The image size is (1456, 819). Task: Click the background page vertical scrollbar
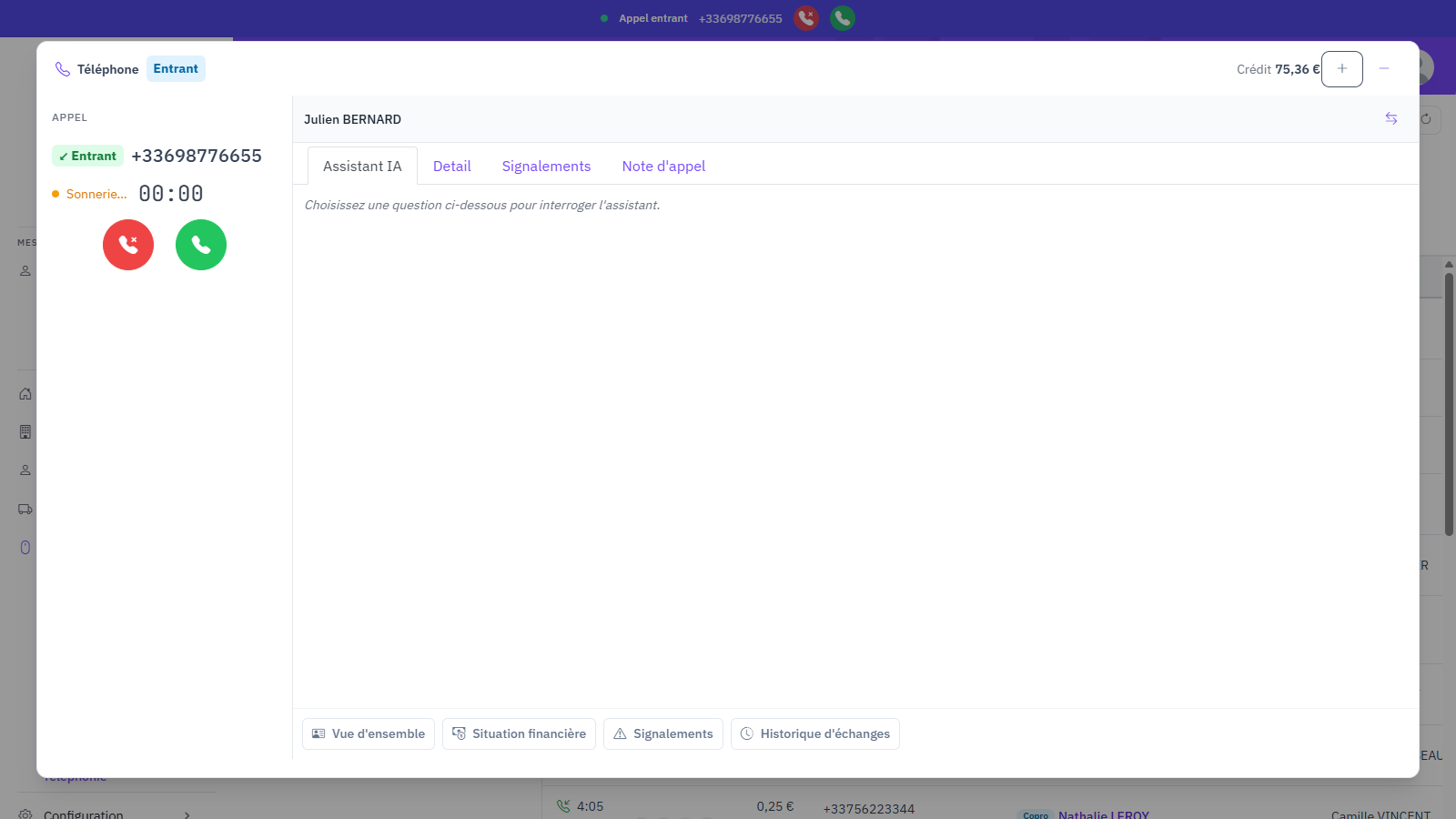[1449, 404]
